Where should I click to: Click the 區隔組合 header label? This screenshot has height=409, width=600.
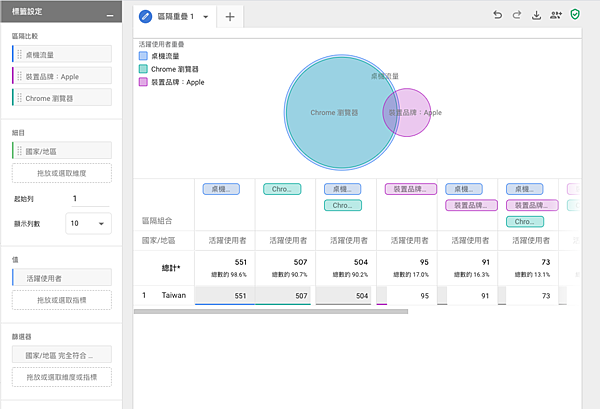click(x=157, y=221)
